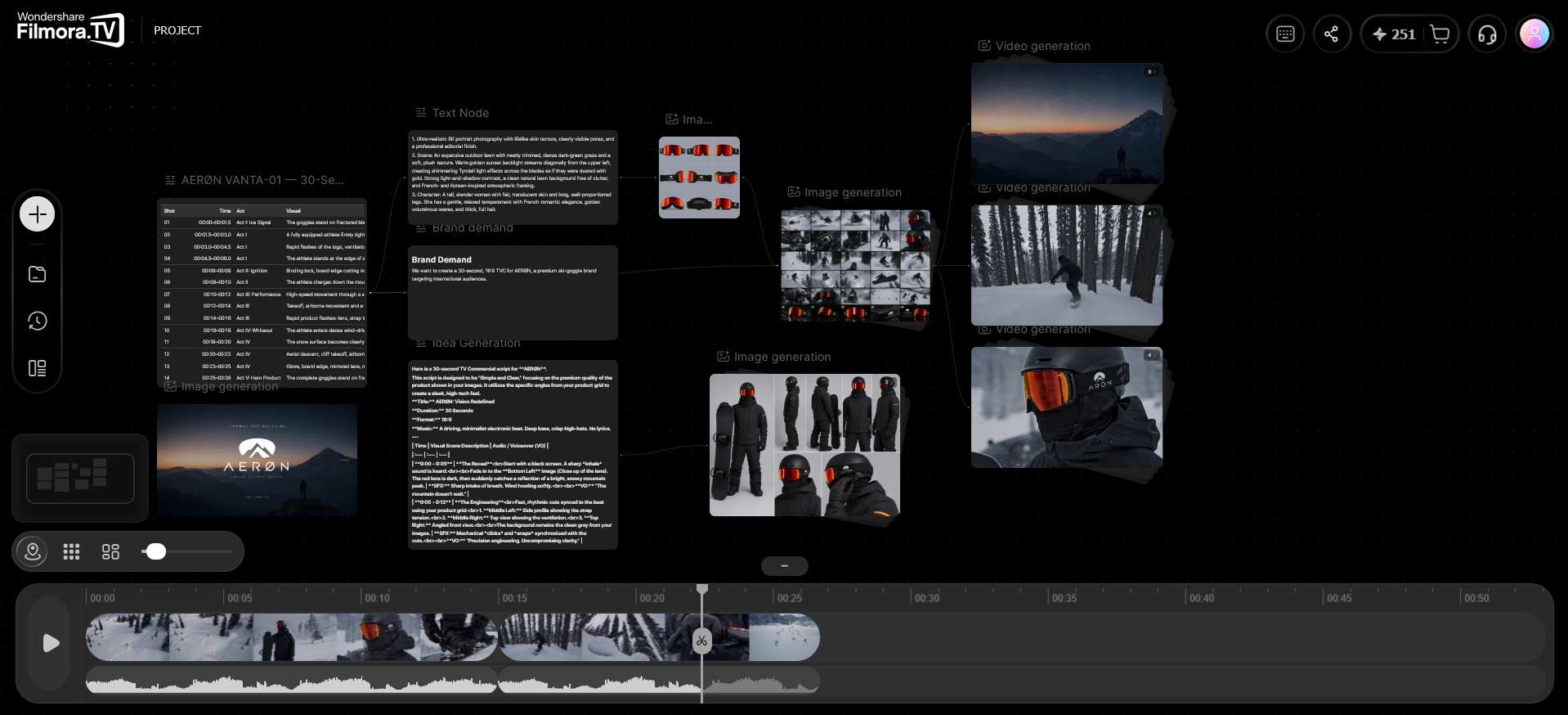Open the user profile avatar
This screenshot has height=715, width=1568.
click(1534, 34)
